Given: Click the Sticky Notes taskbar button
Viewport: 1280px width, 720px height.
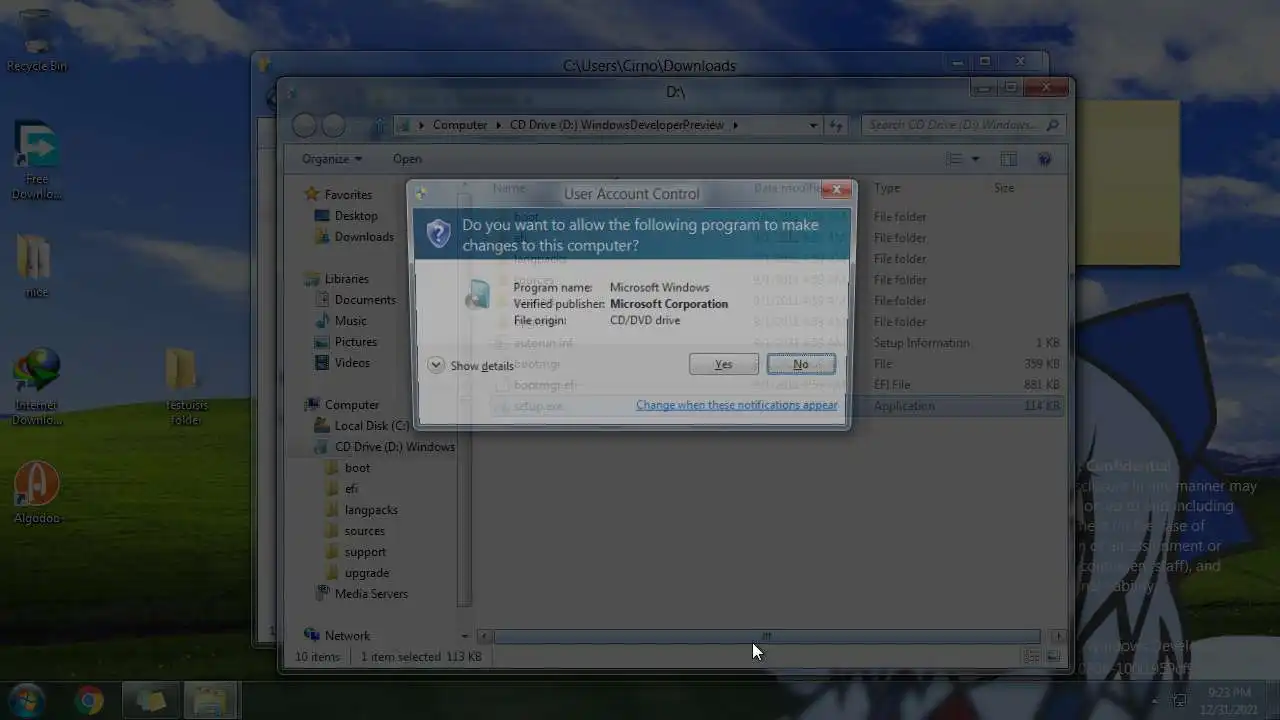Looking at the screenshot, I should 150,701.
